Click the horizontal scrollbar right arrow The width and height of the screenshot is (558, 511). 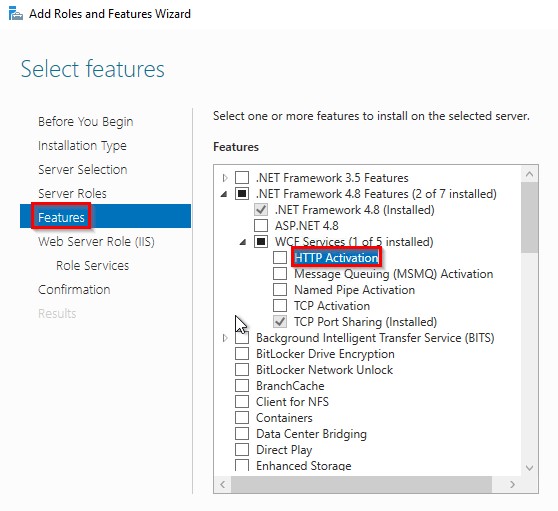pos(512,484)
